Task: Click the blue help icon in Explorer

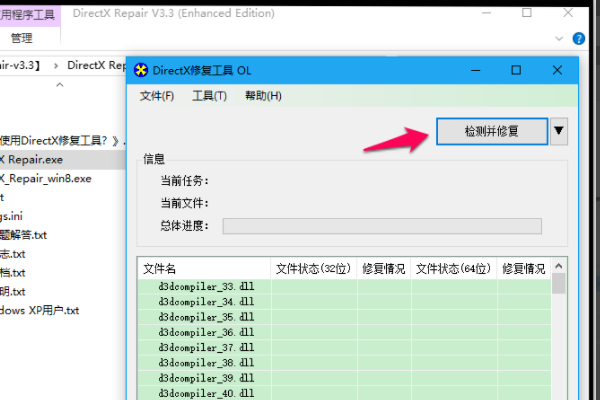Action: coord(579,38)
